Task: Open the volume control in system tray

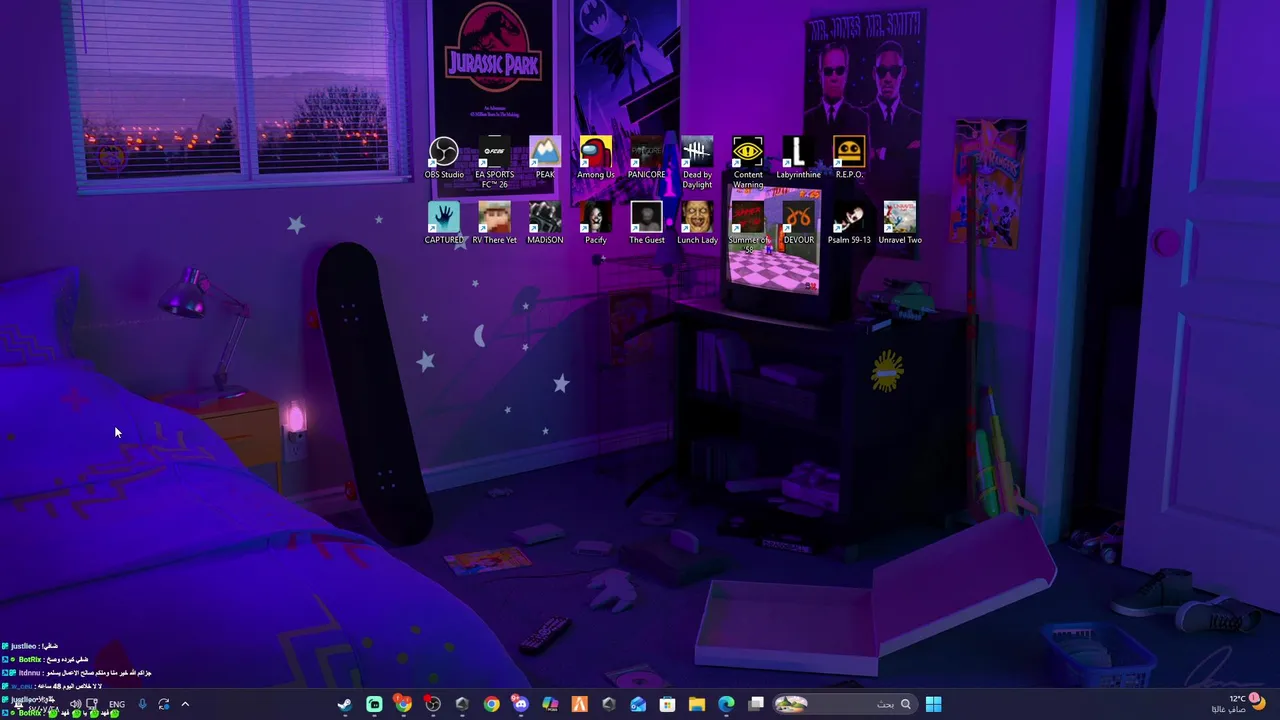Action: click(x=76, y=704)
